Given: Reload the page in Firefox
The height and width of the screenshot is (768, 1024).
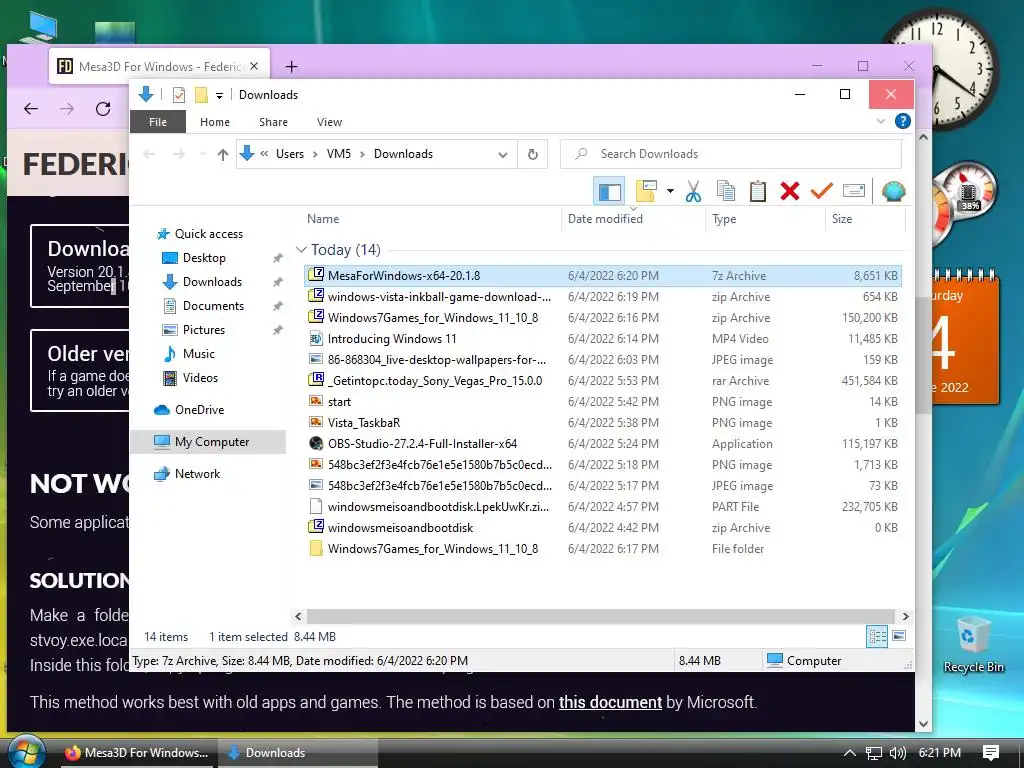Looking at the screenshot, I should [103, 109].
